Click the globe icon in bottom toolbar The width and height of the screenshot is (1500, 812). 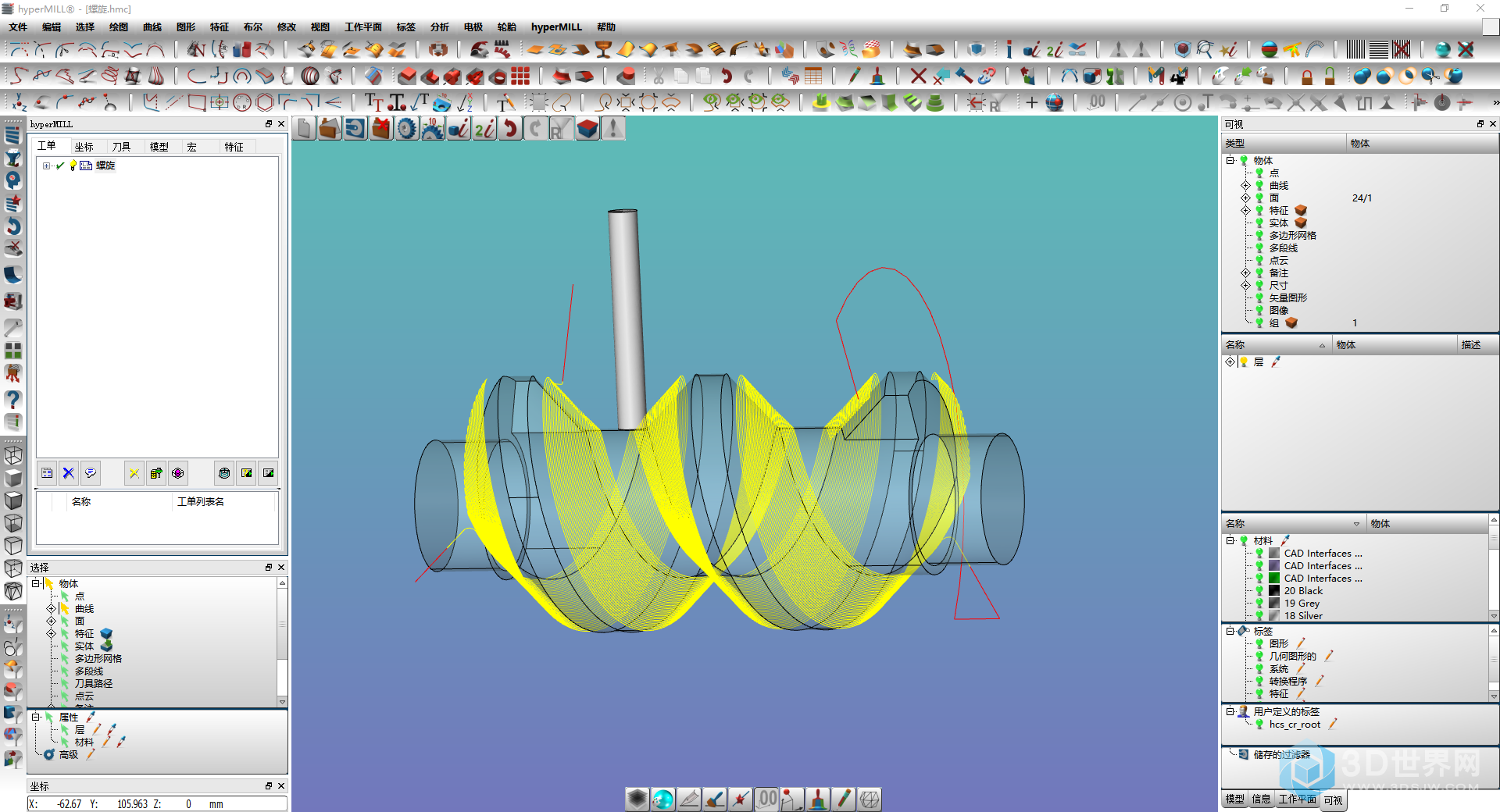(663, 799)
